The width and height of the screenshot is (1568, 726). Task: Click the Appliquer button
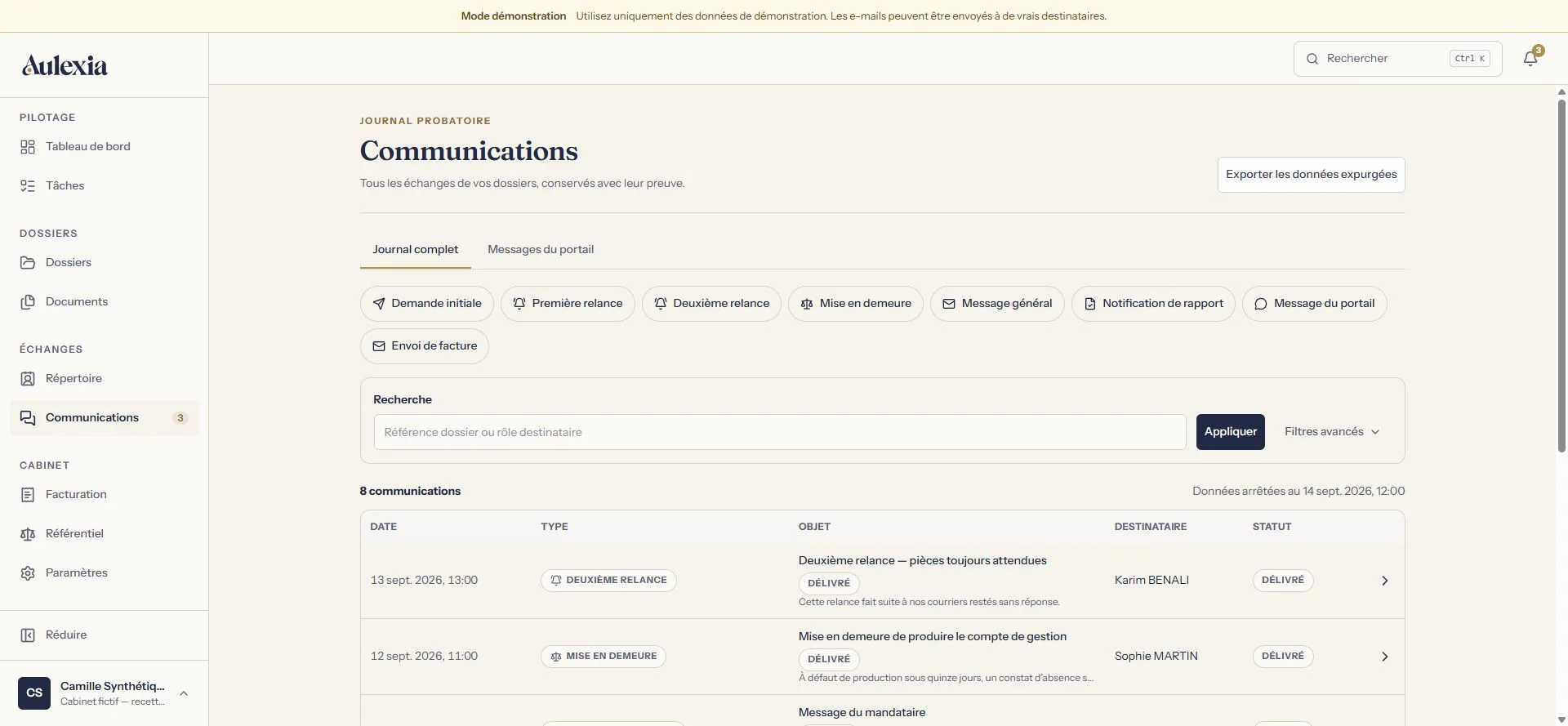coord(1231,432)
